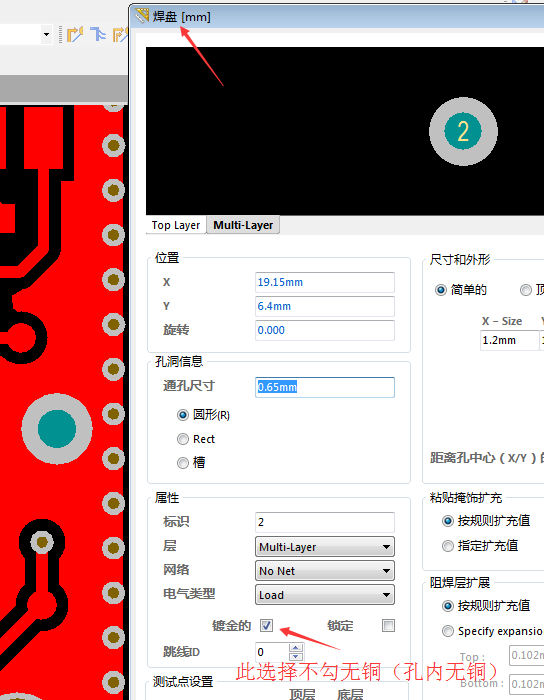Edit the rotation field 0.000

(x=324, y=330)
